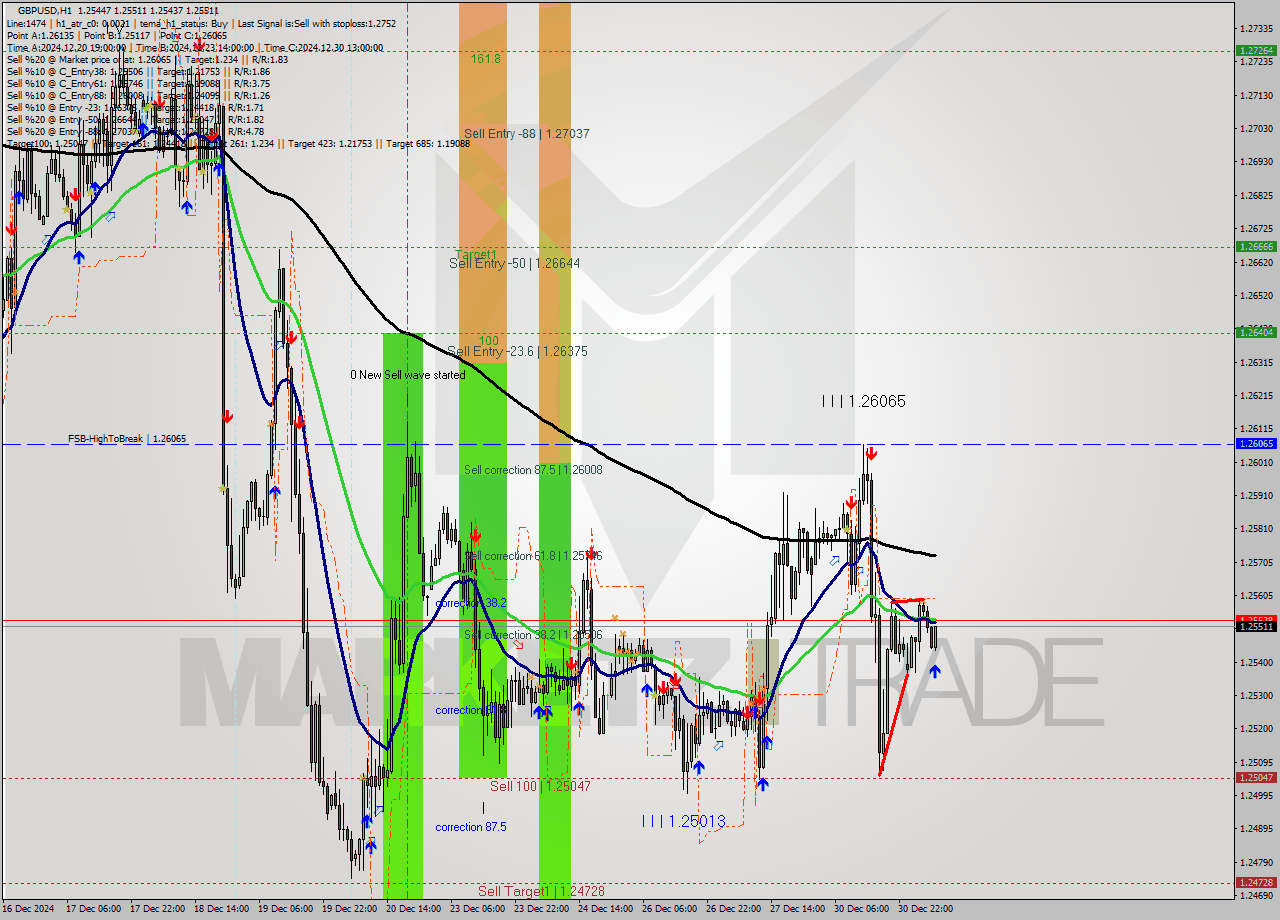Click the 'Sell %10 @ C_Entry61' line
This screenshot has height=920, width=1280.
pyautogui.click(x=138, y=83)
